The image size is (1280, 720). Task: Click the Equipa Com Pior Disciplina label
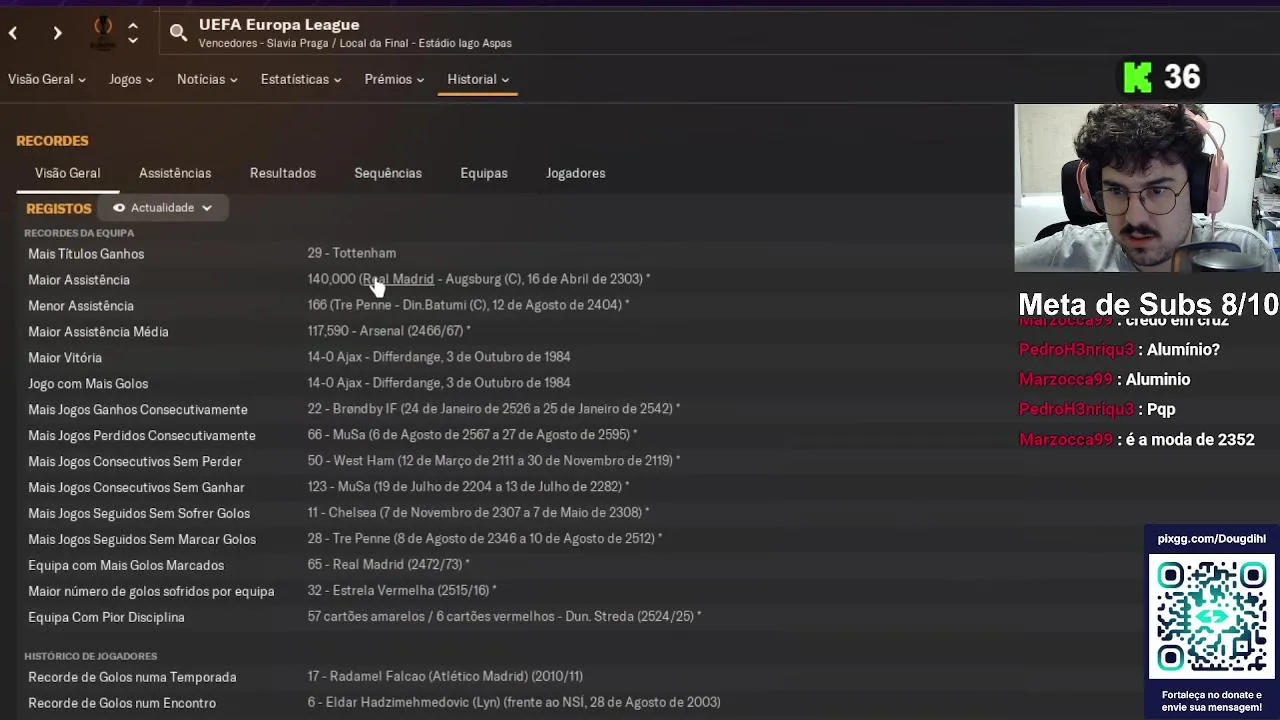tap(106, 618)
